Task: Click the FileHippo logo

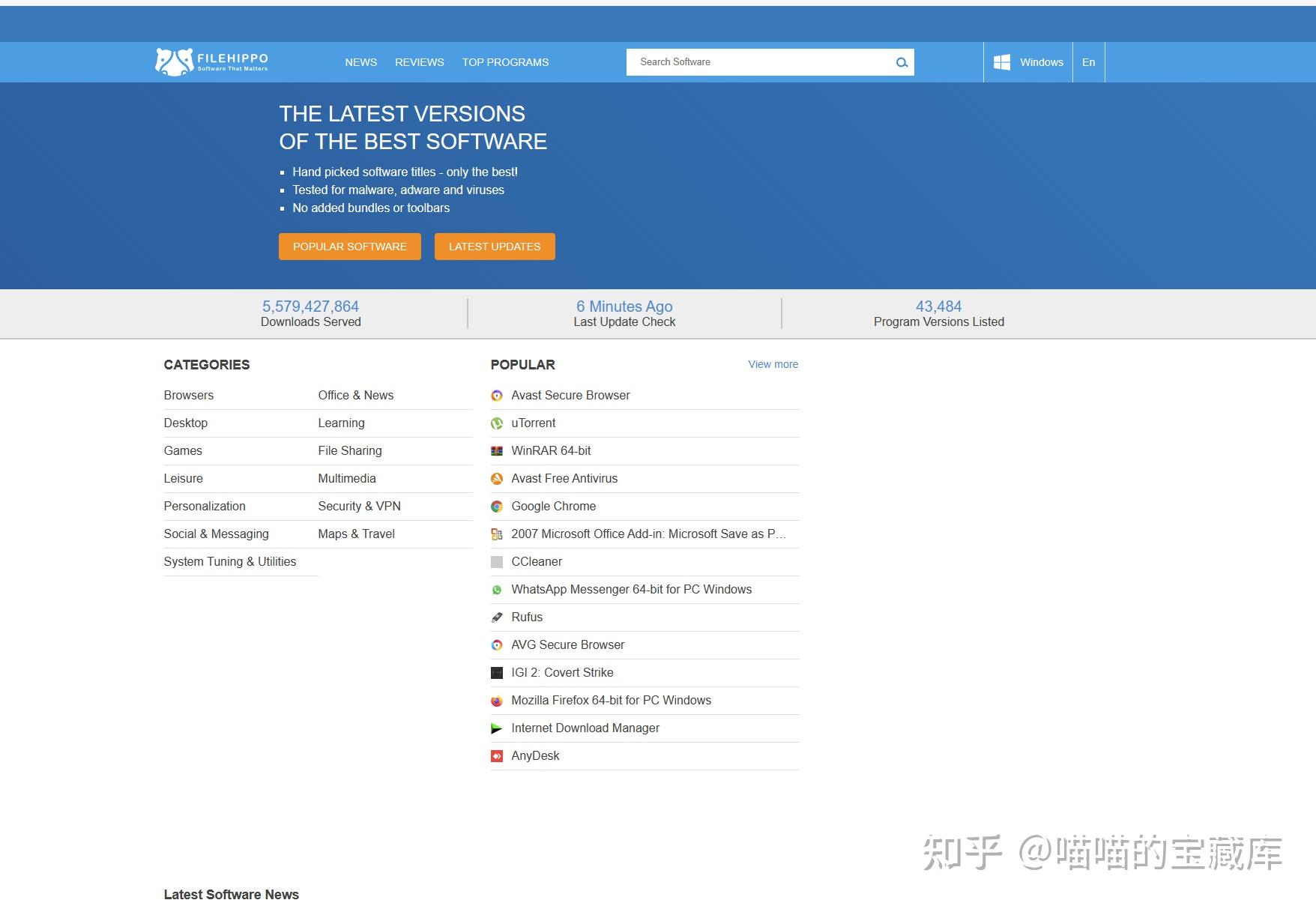Action: point(211,62)
